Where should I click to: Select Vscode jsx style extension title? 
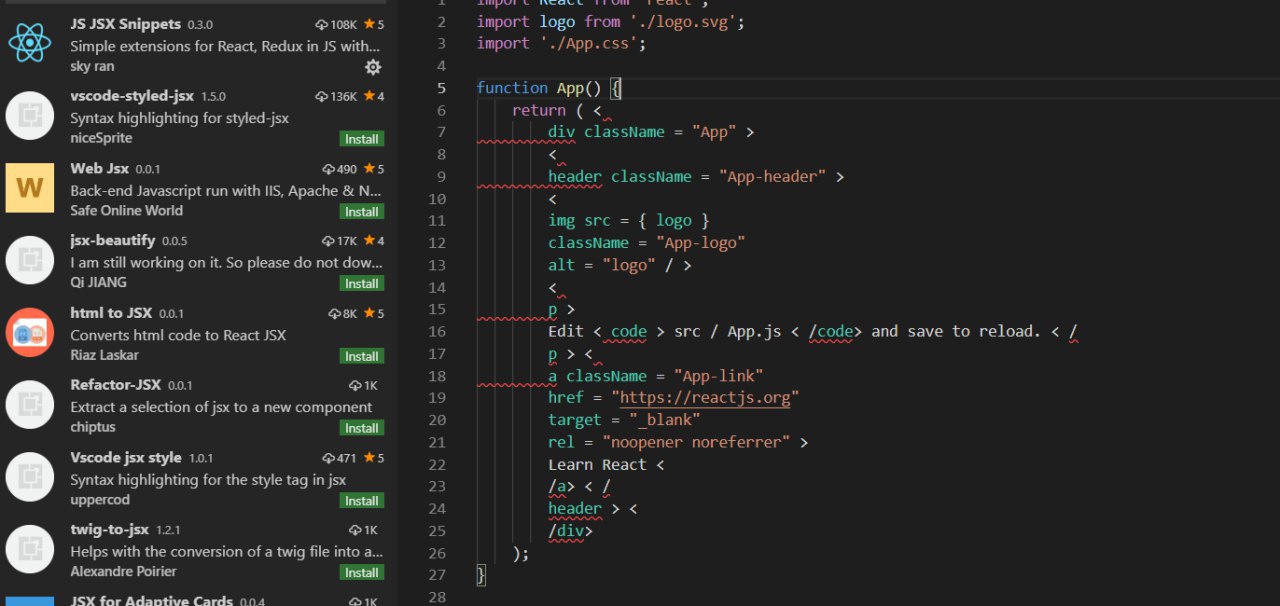[x=126, y=458]
